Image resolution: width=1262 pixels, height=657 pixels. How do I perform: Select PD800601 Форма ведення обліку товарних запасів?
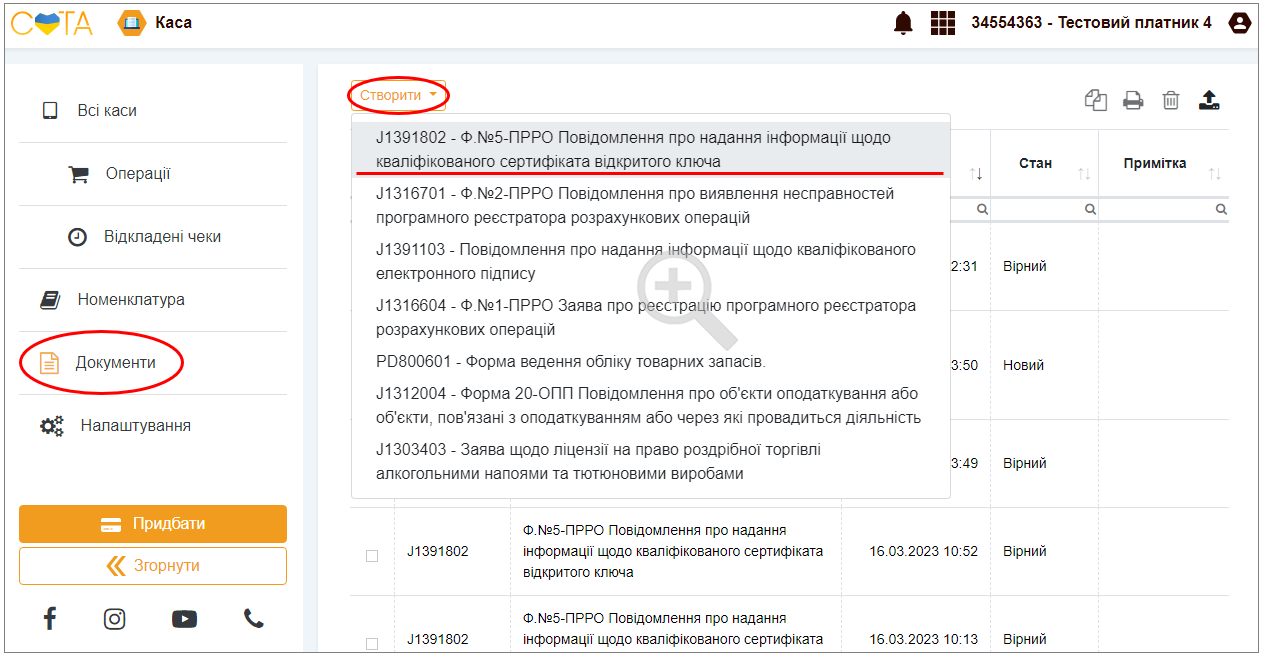(651, 362)
